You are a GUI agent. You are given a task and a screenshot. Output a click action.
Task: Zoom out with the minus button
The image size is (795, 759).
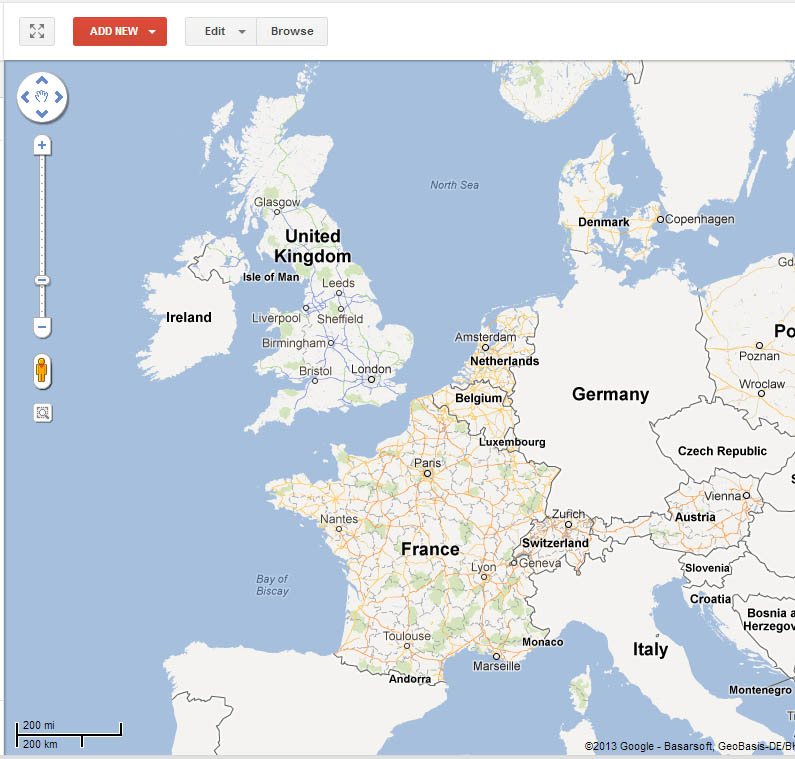point(42,327)
